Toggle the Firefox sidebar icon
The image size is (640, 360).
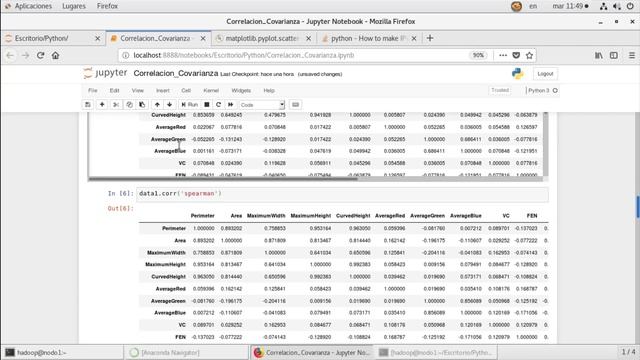[613, 56]
